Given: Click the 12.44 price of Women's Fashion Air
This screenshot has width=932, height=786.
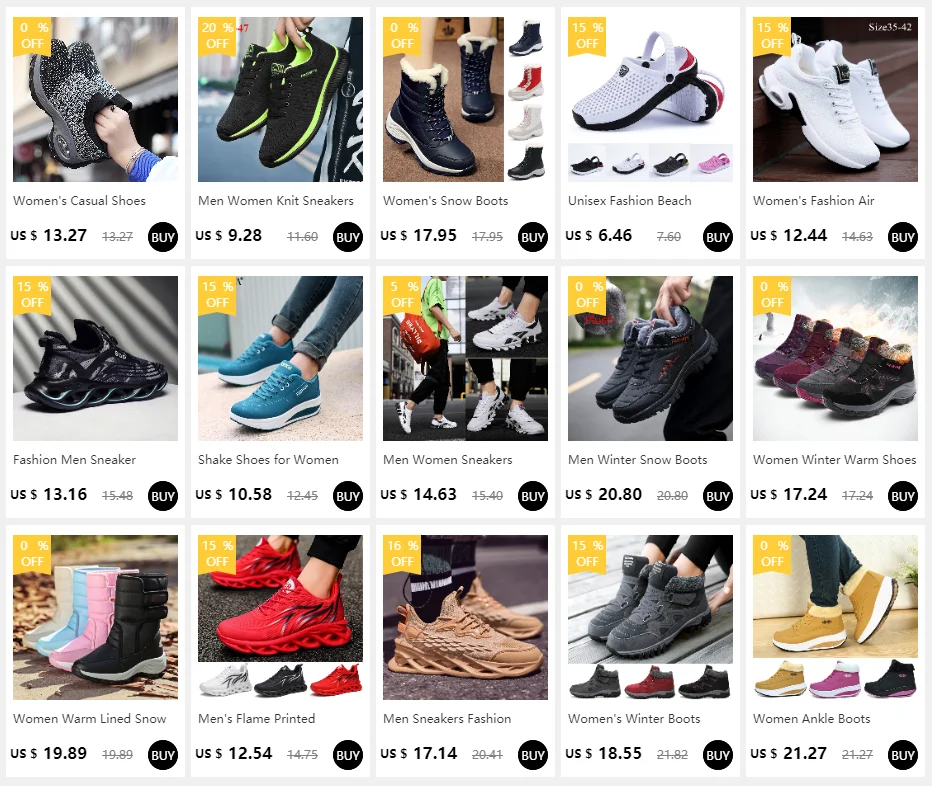Looking at the screenshot, I should tap(805, 235).
